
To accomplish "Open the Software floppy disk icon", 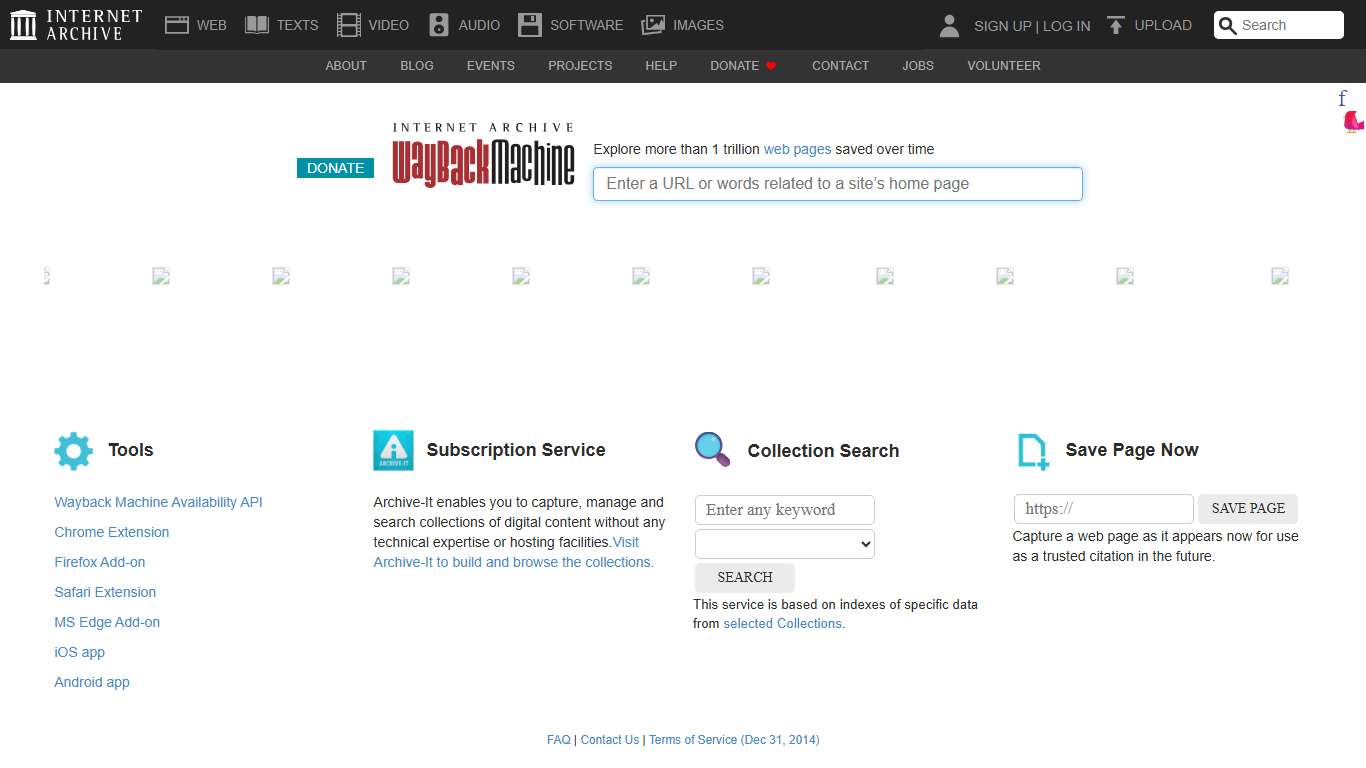I will (x=530, y=25).
